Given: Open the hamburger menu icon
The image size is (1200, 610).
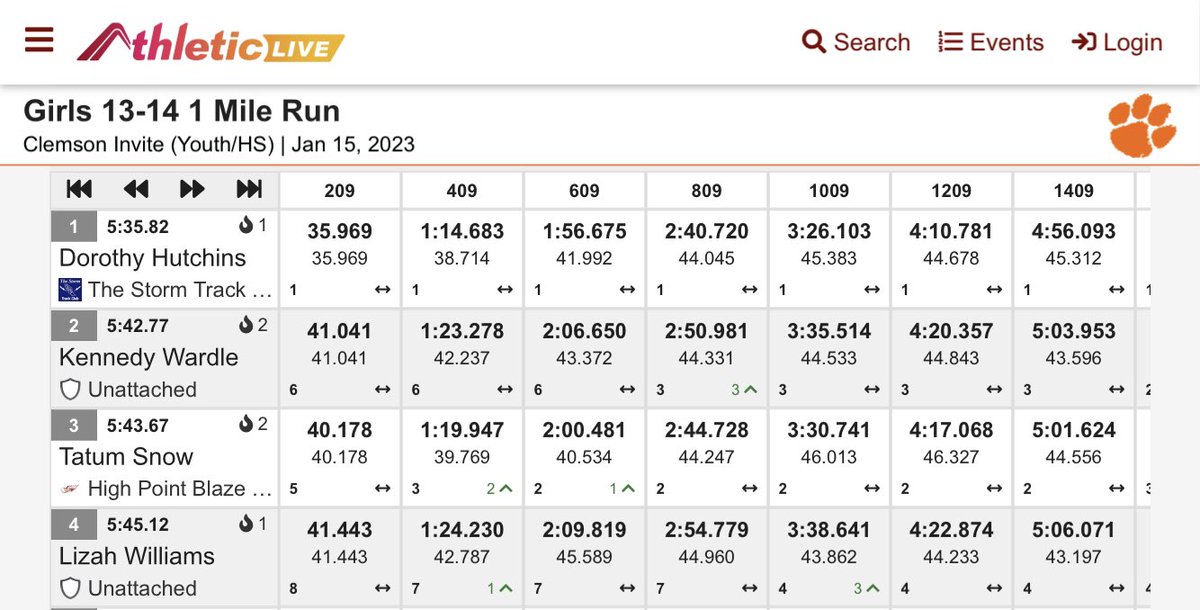Looking at the screenshot, I should tap(39, 41).
